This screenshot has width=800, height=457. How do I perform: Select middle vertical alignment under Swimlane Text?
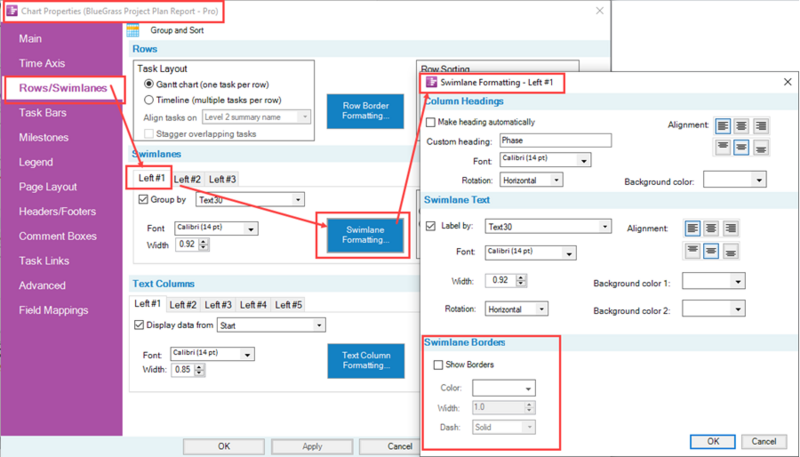tap(711, 250)
